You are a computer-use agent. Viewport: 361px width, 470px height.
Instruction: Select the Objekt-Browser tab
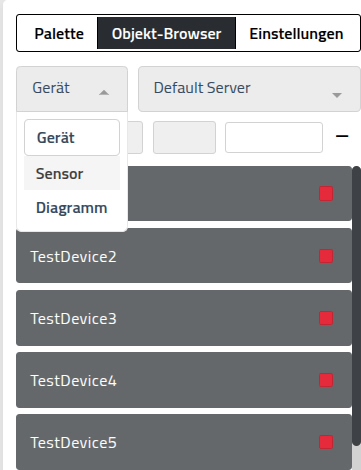click(166, 33)
